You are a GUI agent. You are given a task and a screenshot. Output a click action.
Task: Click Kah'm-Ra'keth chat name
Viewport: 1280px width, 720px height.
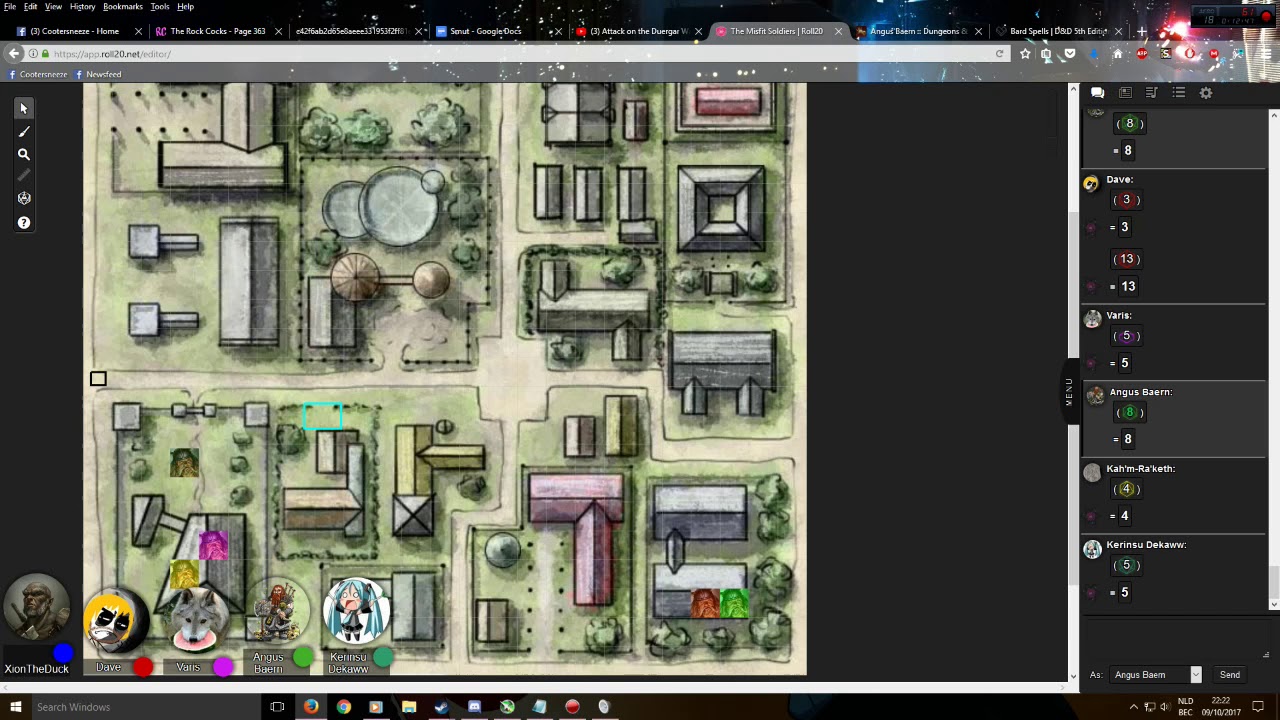(x=1140, y=468)
